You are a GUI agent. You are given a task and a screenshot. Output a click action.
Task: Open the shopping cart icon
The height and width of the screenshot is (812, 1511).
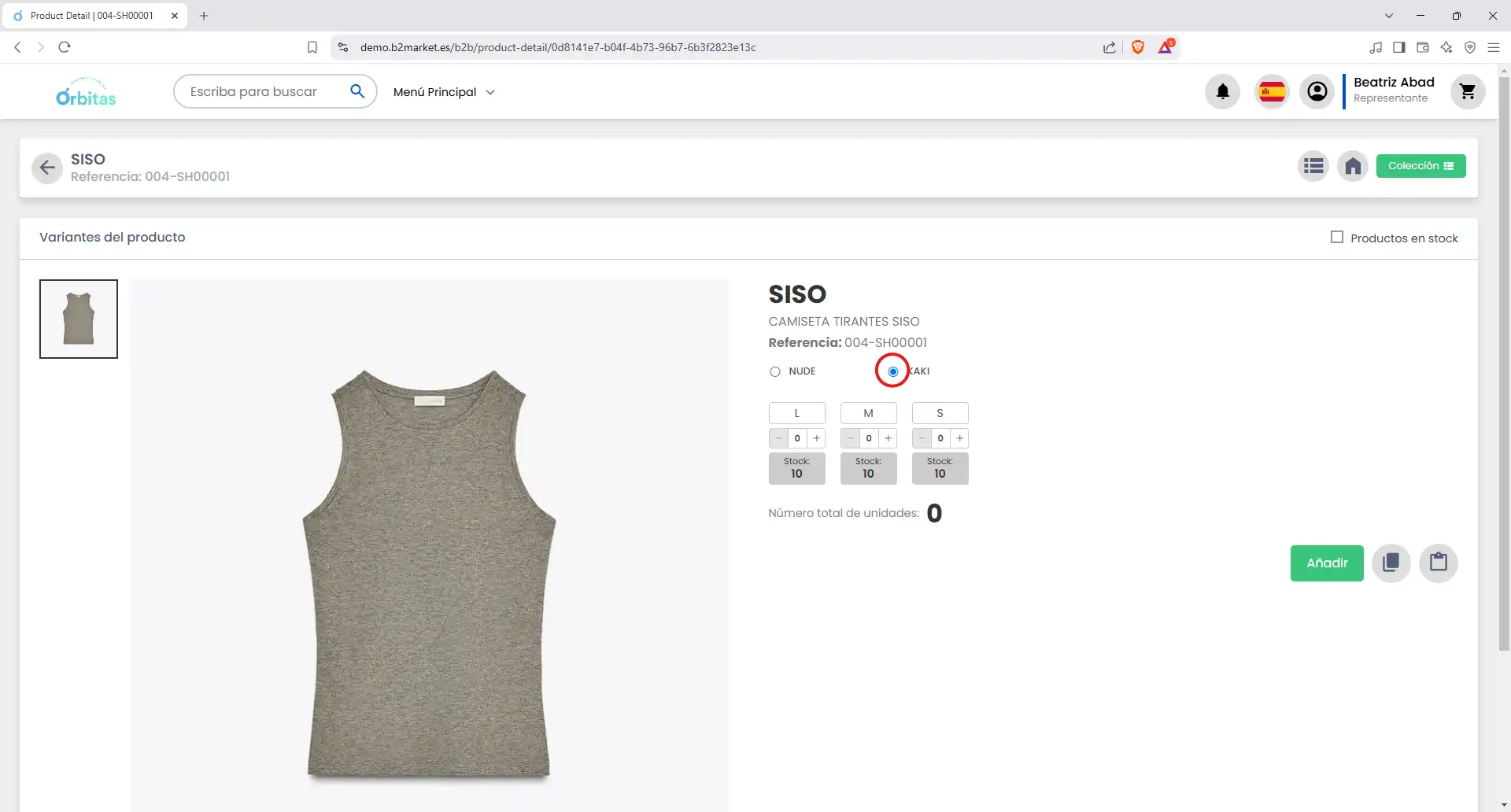point(1467,92)
